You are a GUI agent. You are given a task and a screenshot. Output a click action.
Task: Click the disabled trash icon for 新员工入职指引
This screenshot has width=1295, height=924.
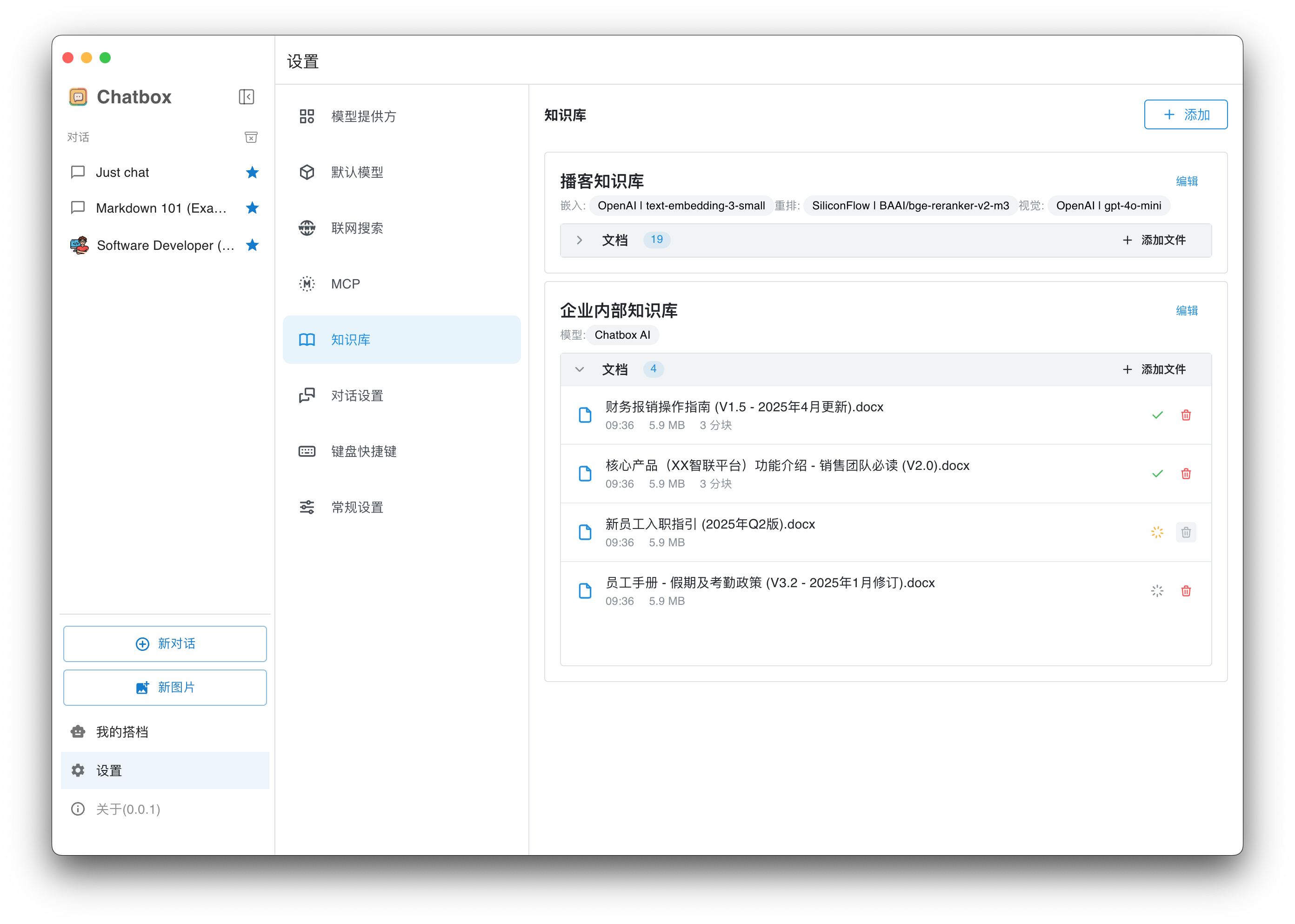(x=1186, y=532)
